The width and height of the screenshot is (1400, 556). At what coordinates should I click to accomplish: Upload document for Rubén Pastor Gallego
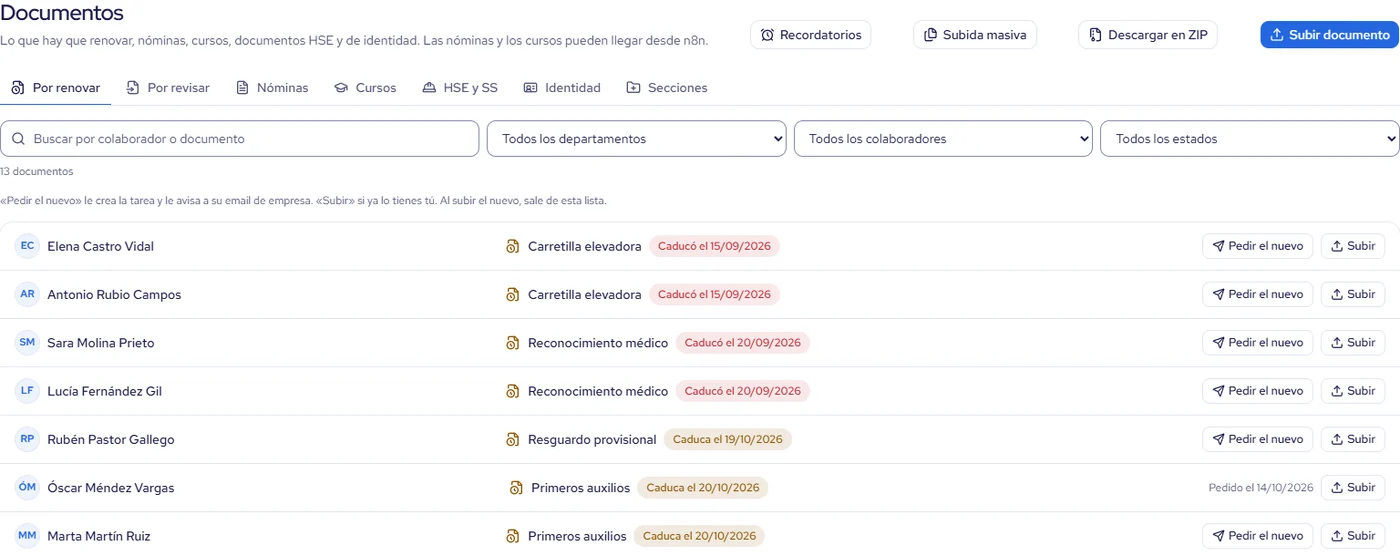(1353, 439)
